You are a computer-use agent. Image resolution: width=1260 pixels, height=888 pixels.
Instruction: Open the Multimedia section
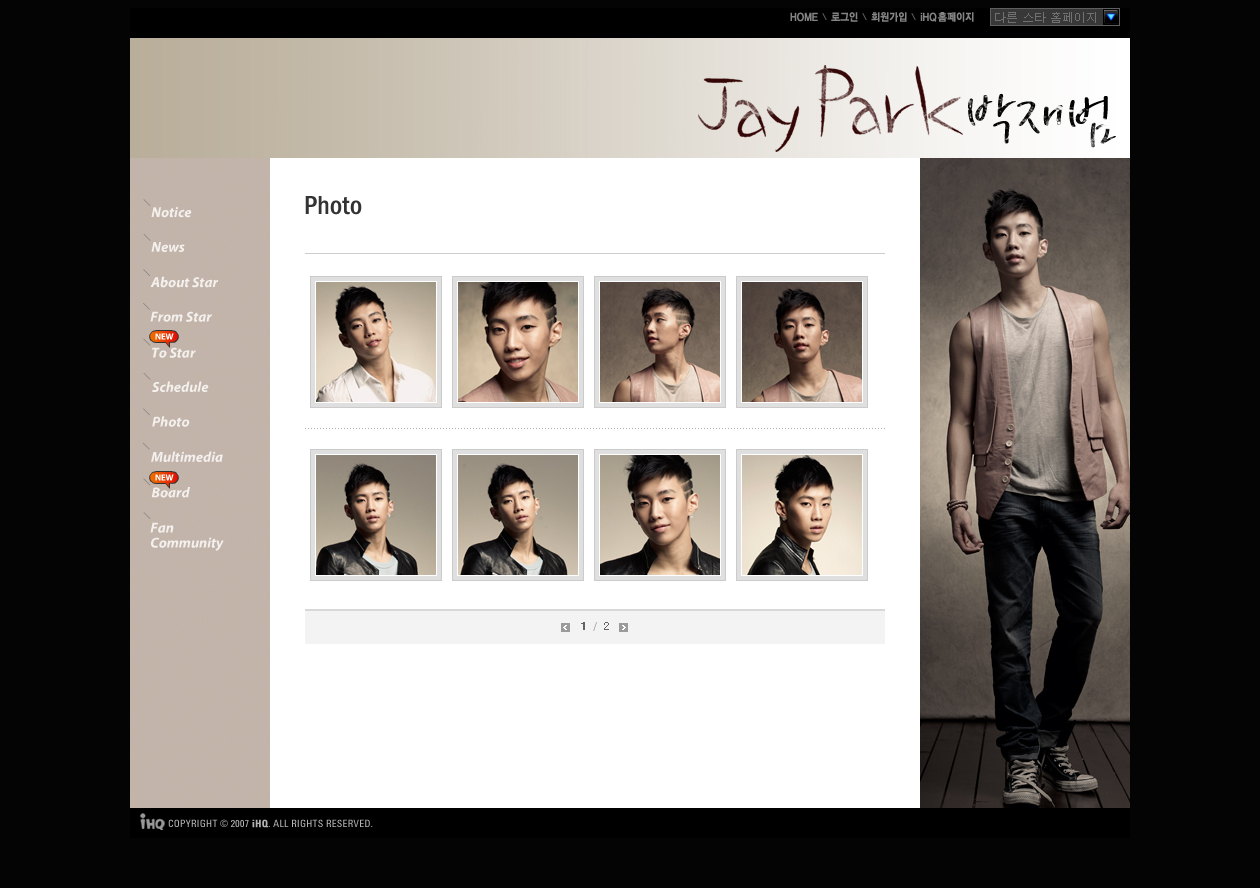coord(186,457)
